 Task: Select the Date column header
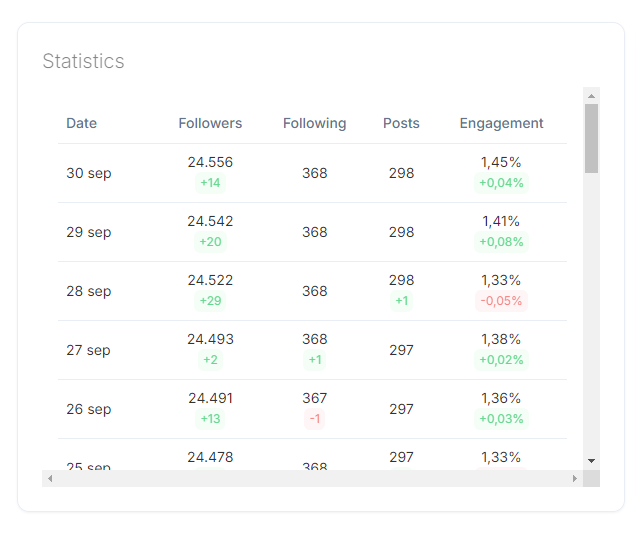82,123
